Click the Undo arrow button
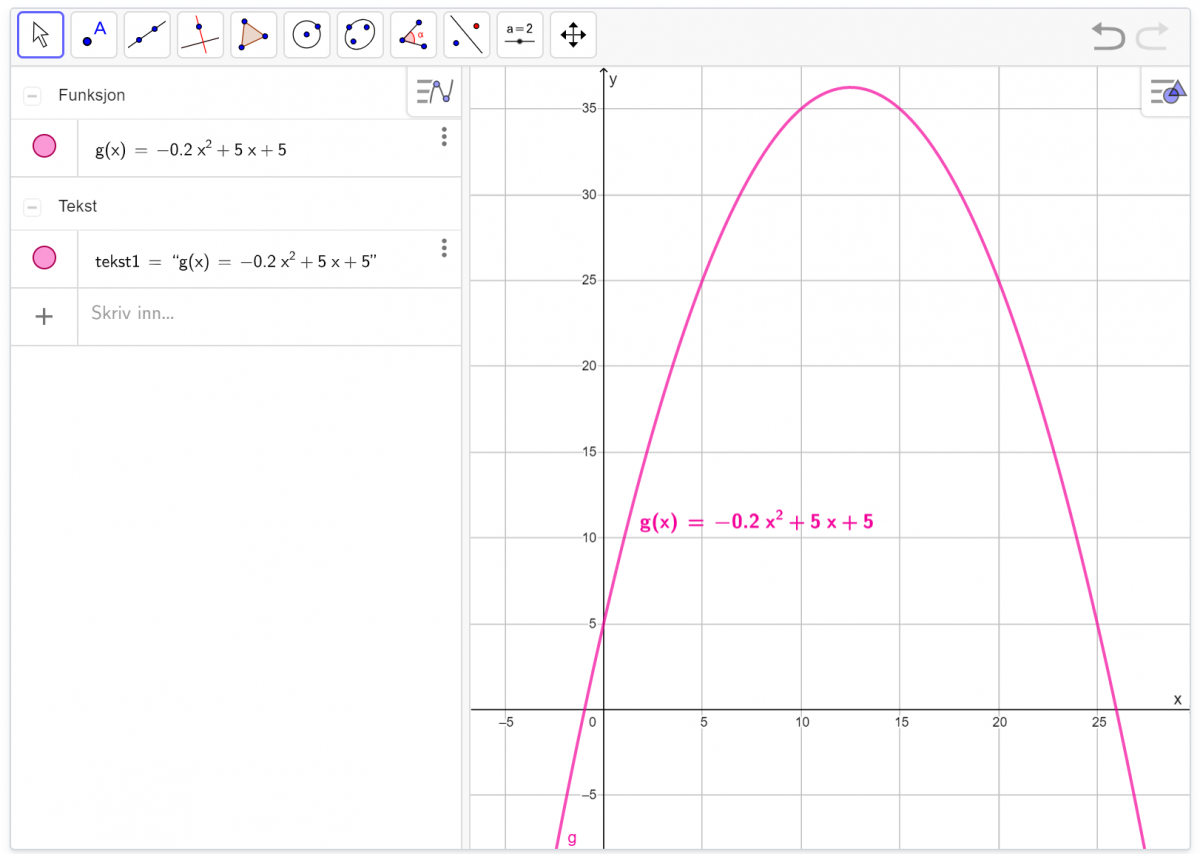This screenshot has width=1200, height=854. (x=1107, y=38)
